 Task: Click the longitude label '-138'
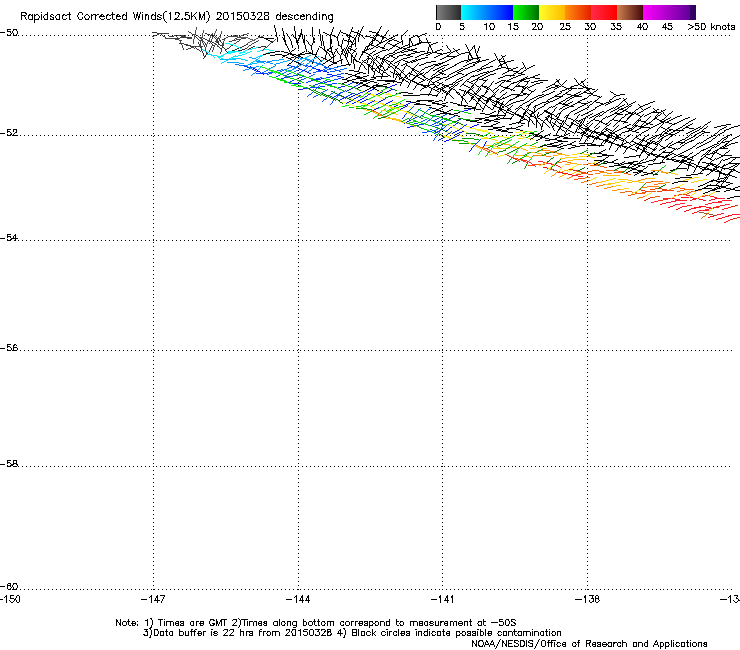[587, 599]
